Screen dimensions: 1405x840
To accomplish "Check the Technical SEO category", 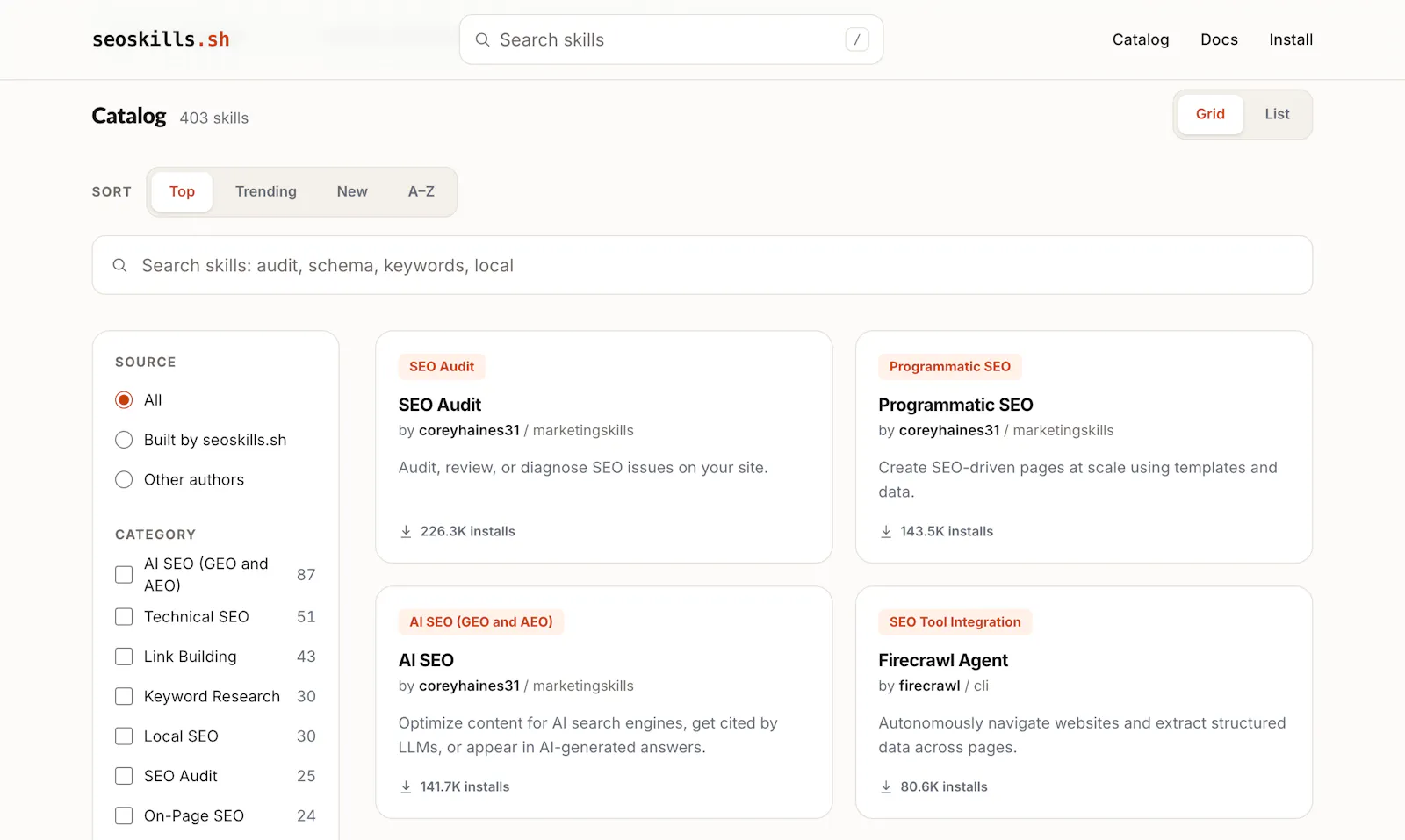I will click(x=124, y=617).
